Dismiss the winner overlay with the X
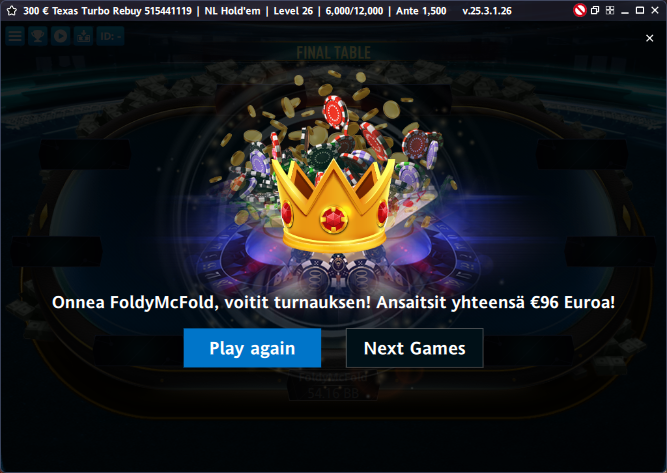 point(650,38)
